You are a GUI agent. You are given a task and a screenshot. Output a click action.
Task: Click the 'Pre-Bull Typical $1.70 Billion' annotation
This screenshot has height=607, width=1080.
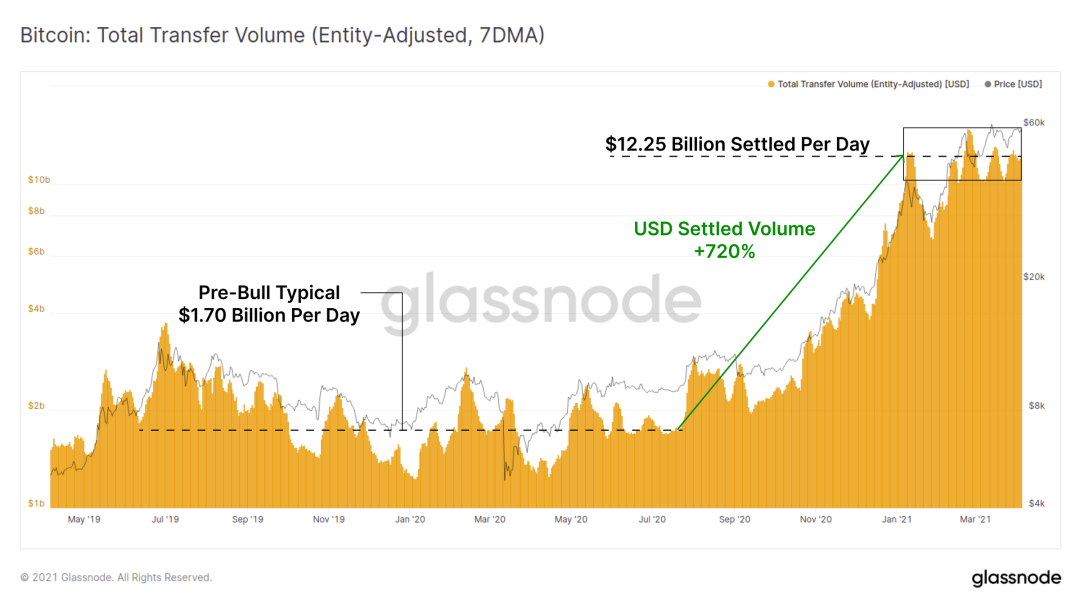tap(268, 304)
